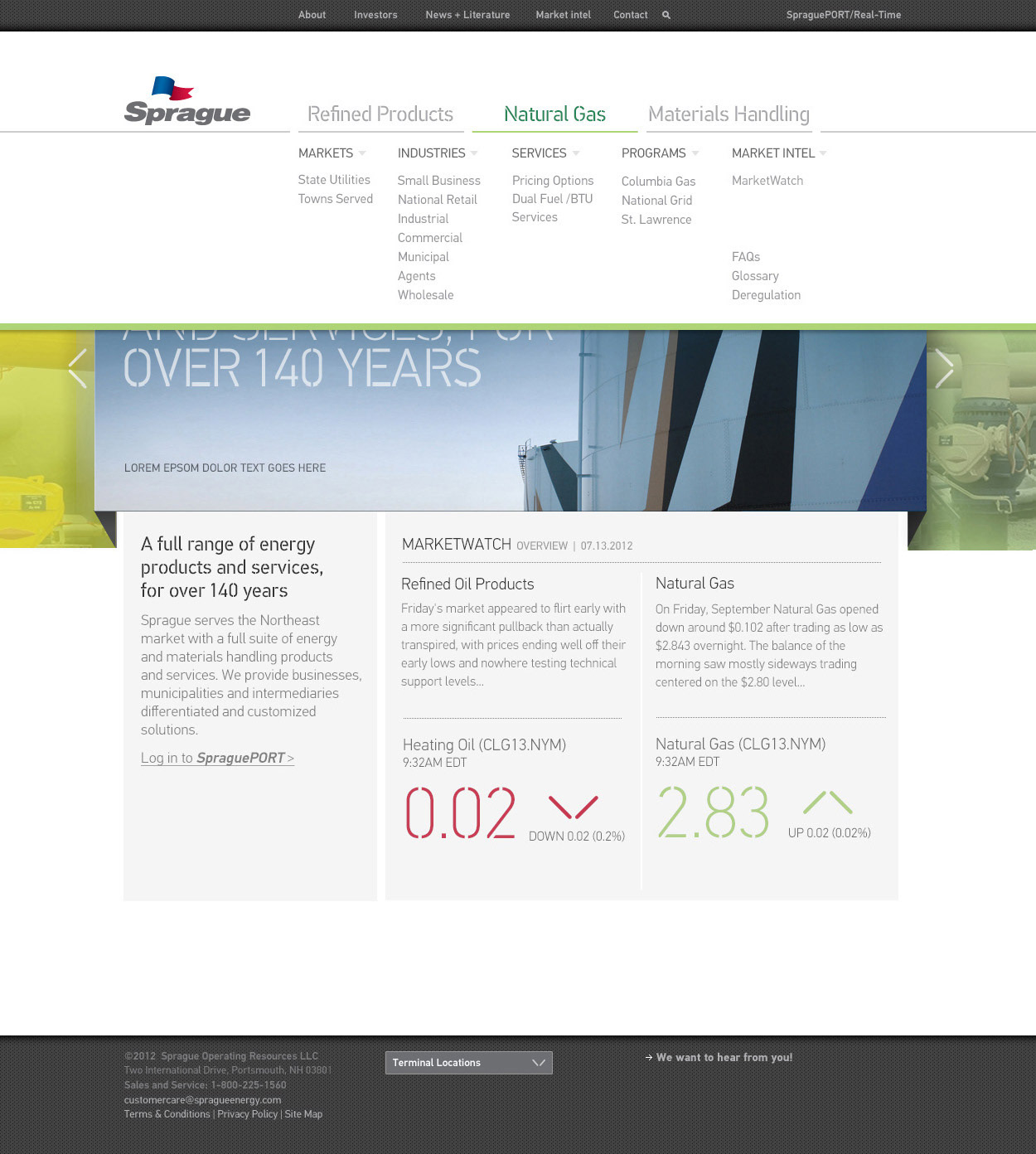
Task: Click customercare@spragueenergy.com email link
Action: click(x=203, y=1100)
